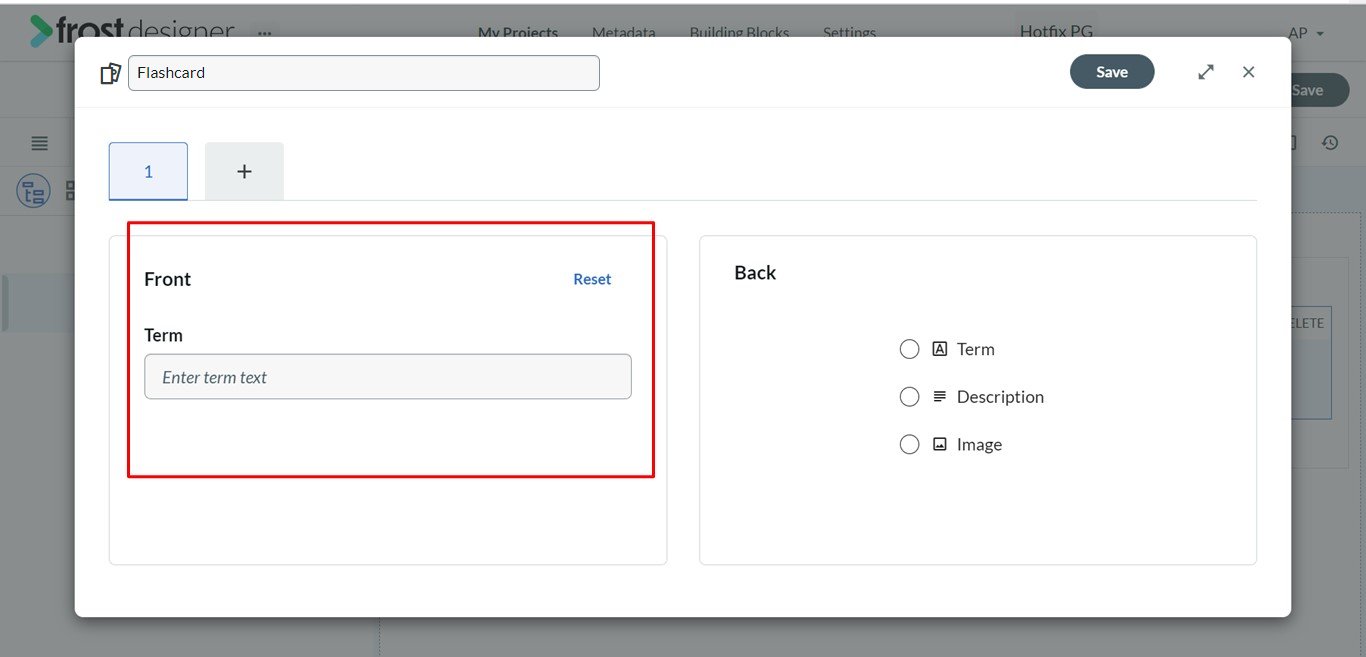Click the structure tree view icon in background

tap(34, 191)
